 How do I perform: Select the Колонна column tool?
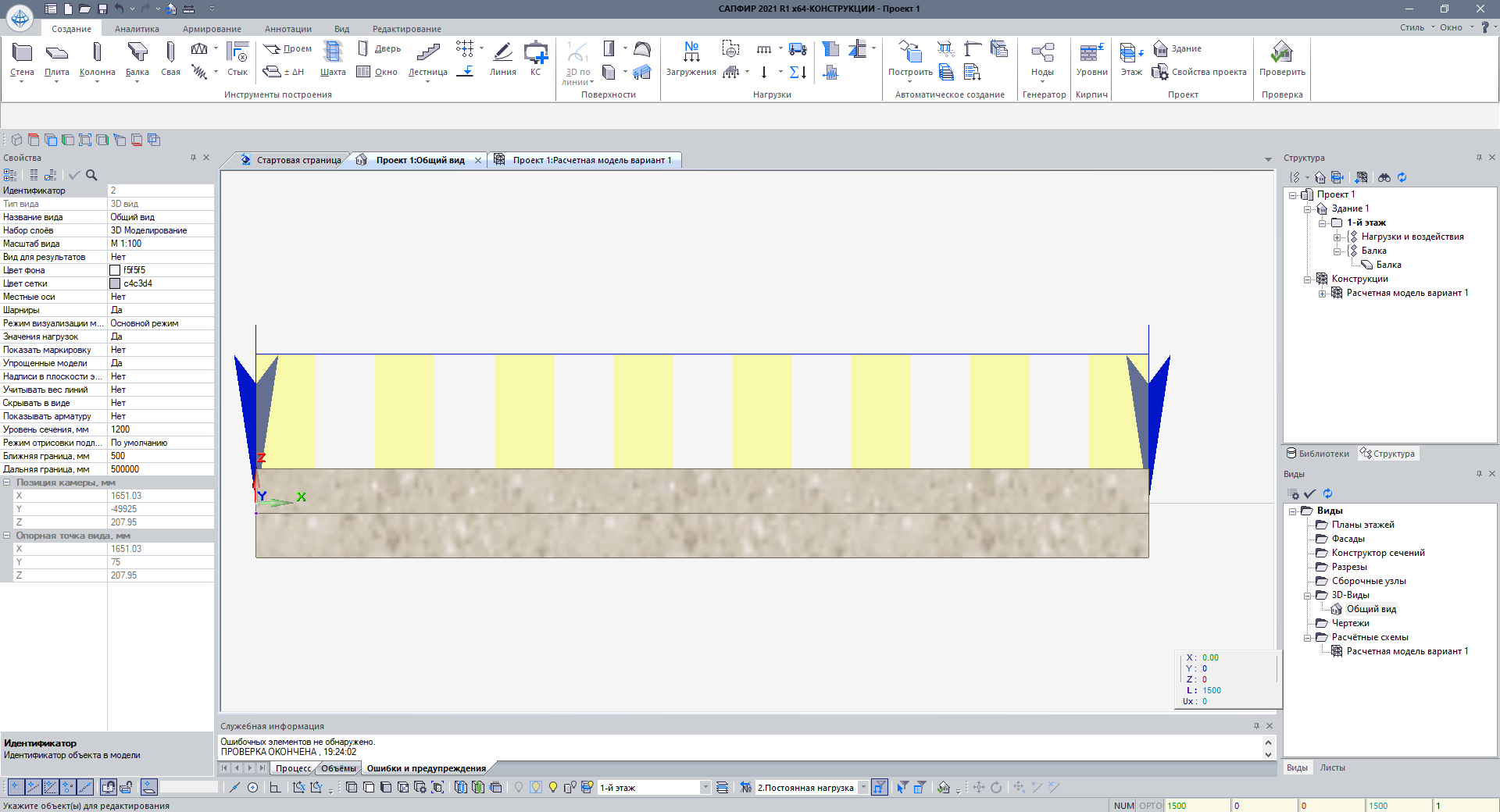click(97, 59)
